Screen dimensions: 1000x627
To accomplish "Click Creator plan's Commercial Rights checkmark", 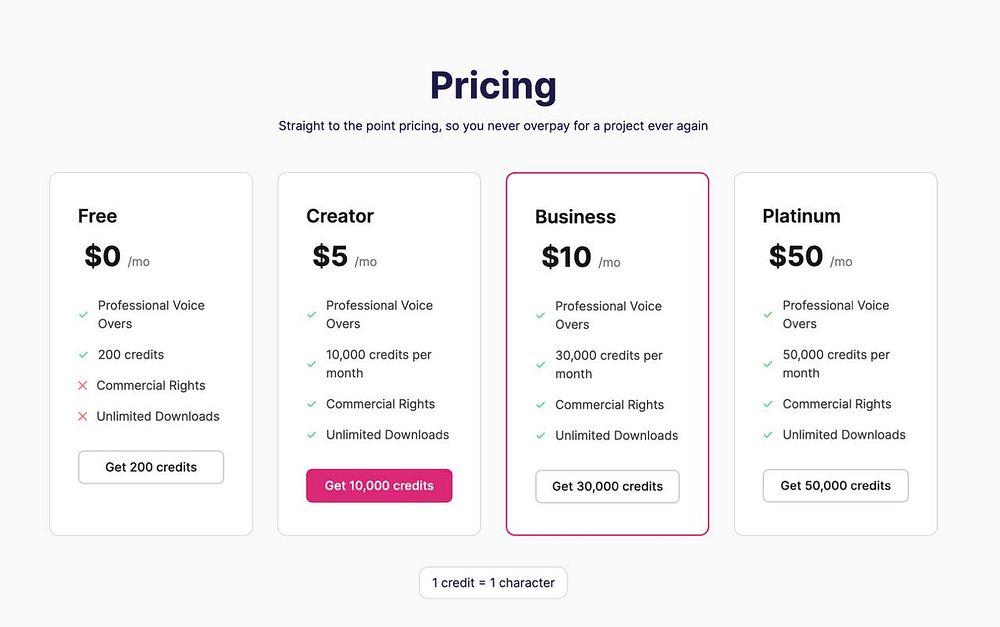I will tap(312, 405).
